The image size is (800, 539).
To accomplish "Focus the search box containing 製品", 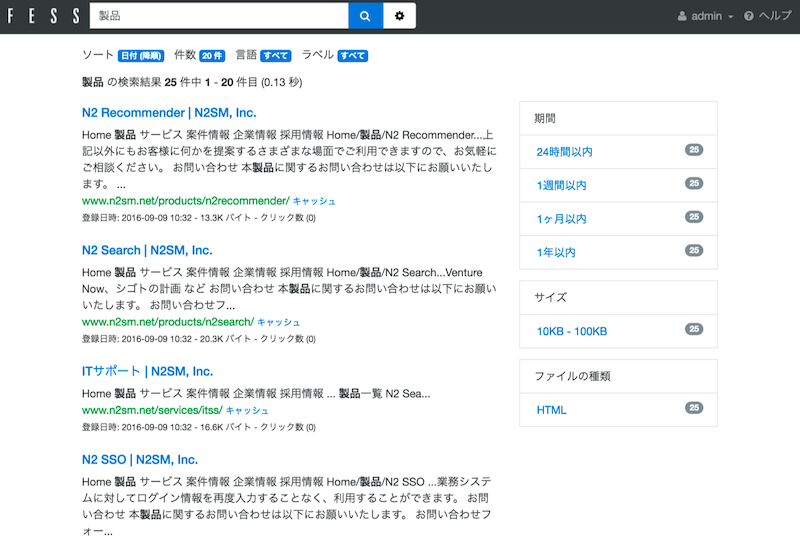I will coord(218,16).
